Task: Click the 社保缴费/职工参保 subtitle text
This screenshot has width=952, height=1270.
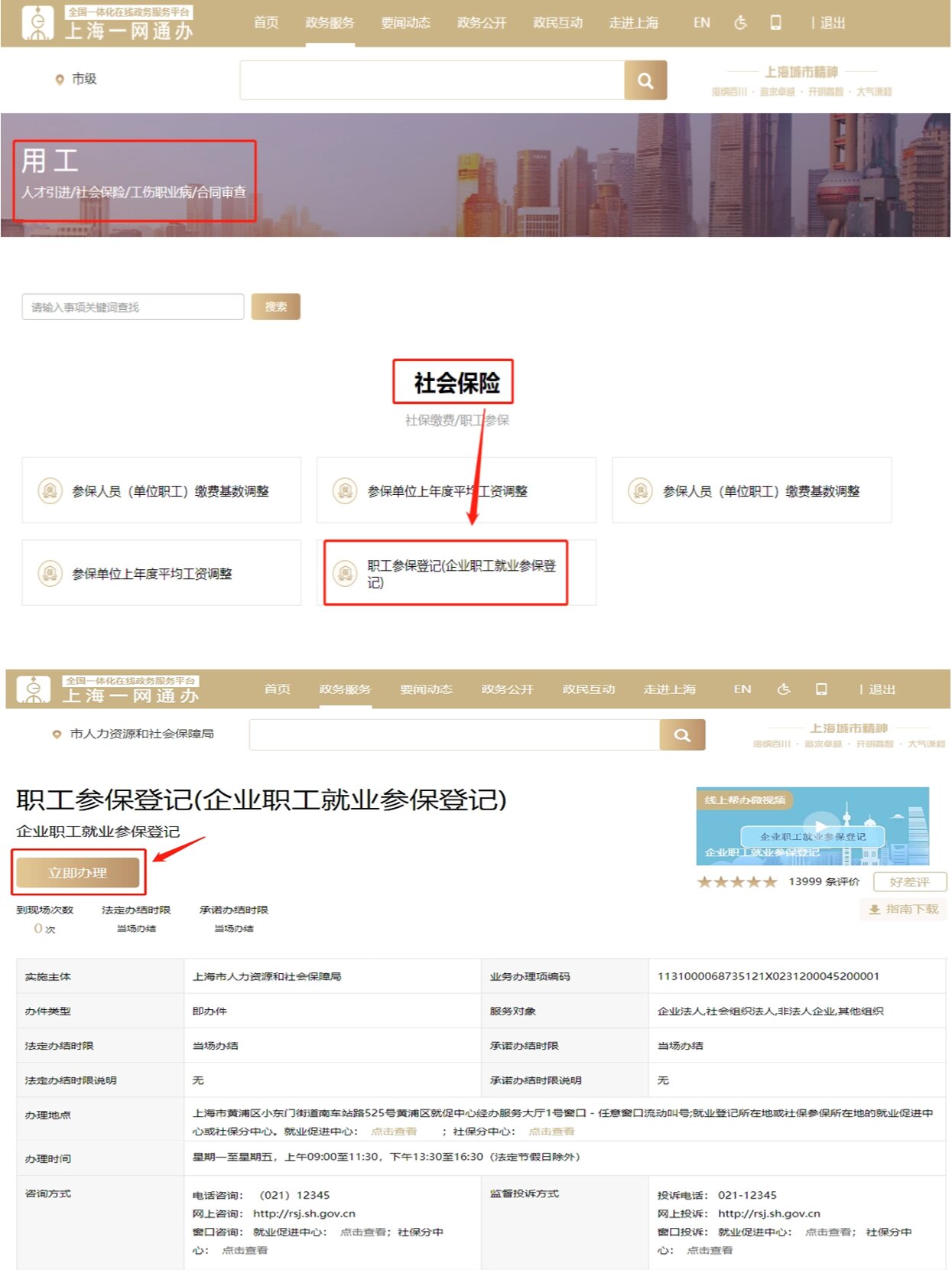Action: point(457,420)
